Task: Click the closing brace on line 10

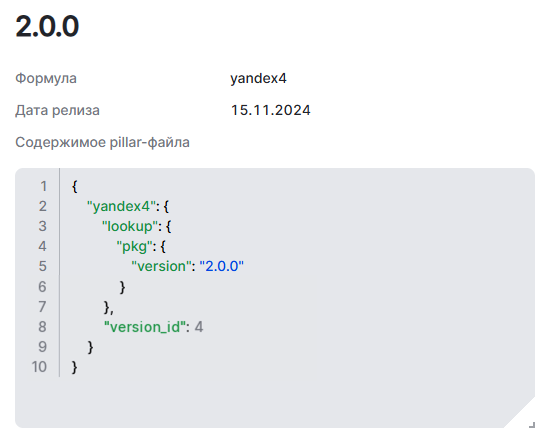Action: point(74,367)
